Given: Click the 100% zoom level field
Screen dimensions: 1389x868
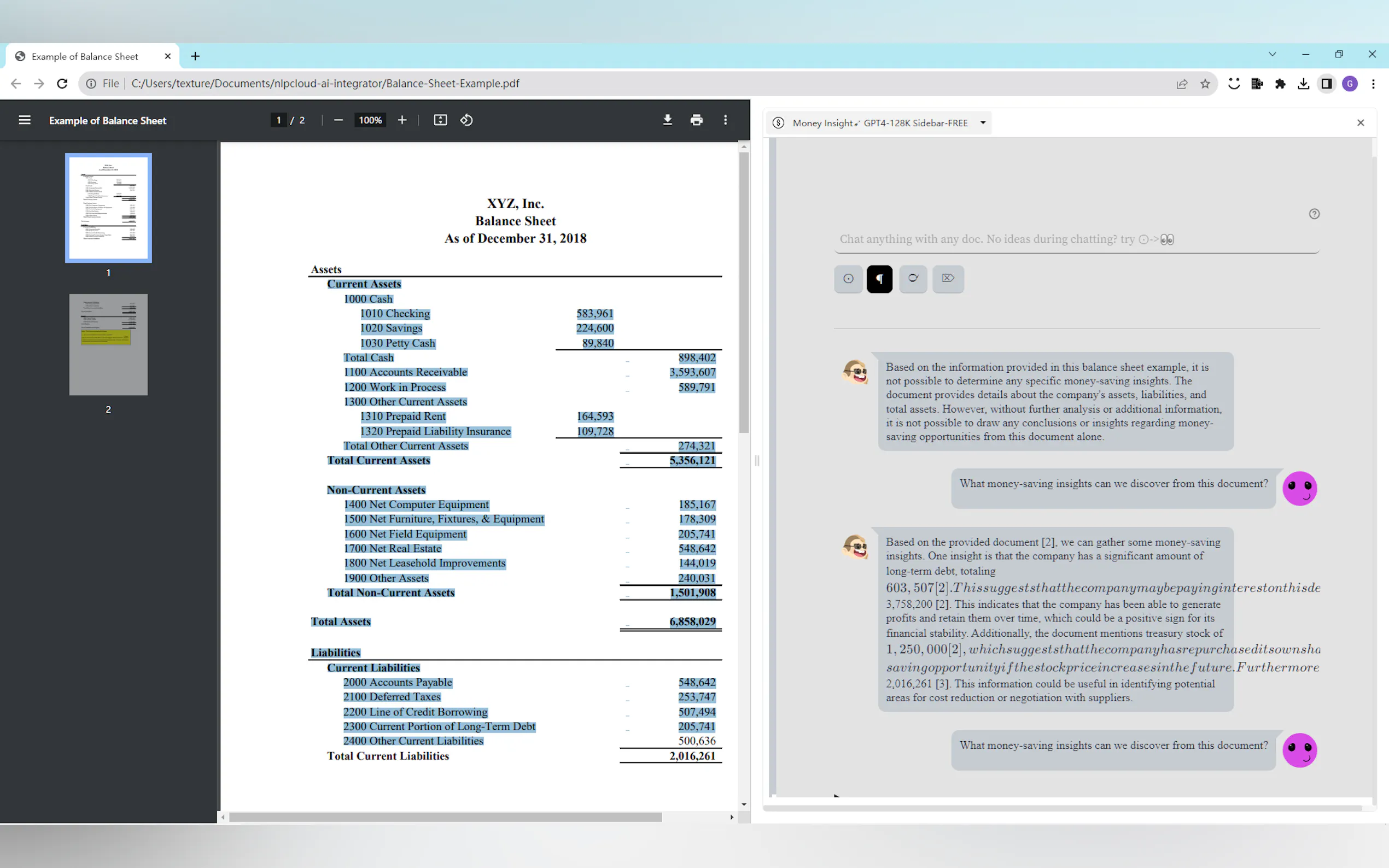Looking at the screenshot, I should point(370,120).
